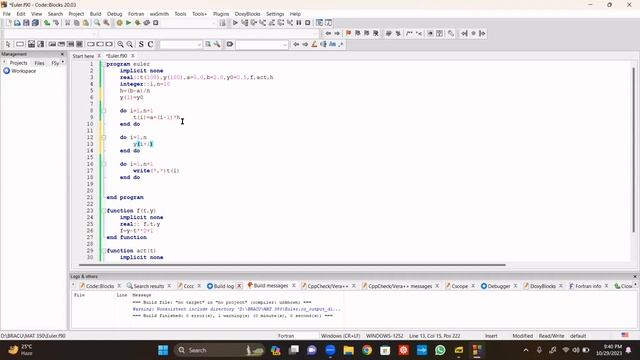Open Replace using the toolbar icon
The width and height of the screenshot is (640, 360).
tap(106, 23)
